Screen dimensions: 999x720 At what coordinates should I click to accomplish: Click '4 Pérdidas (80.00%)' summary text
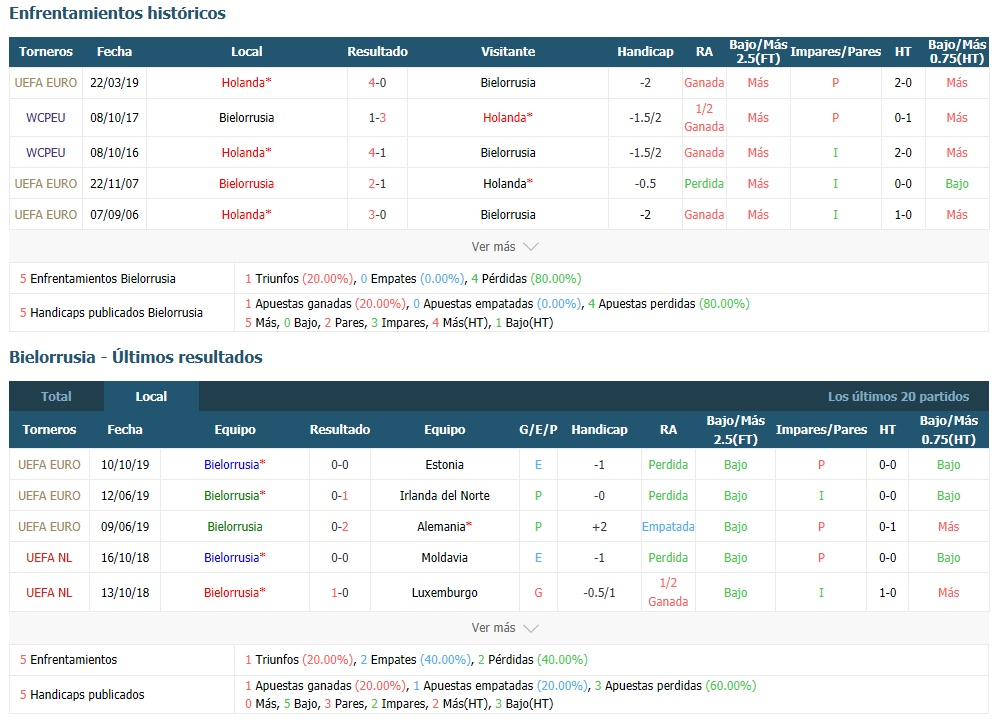point(526,278)
